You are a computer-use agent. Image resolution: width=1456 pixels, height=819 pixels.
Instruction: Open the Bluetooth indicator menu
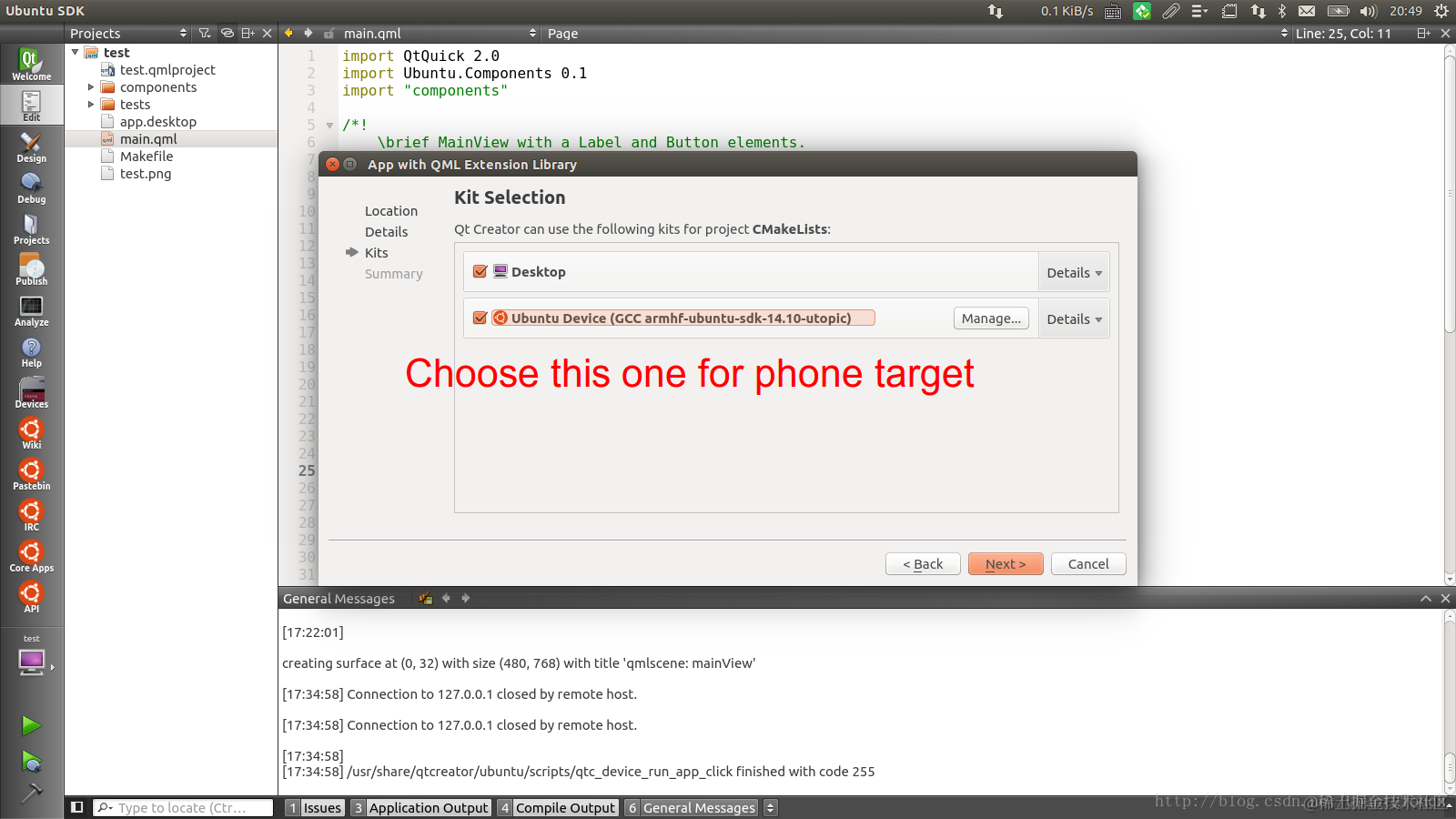(x=1282, y=11)
